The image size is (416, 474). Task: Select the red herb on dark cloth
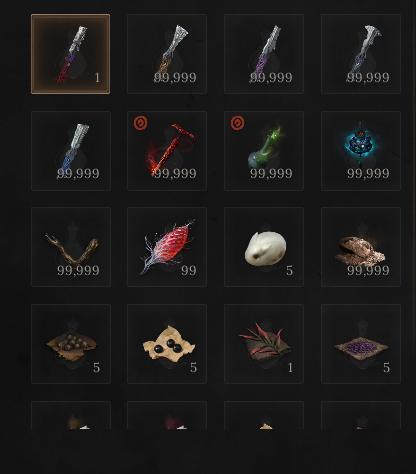[264, 344]
